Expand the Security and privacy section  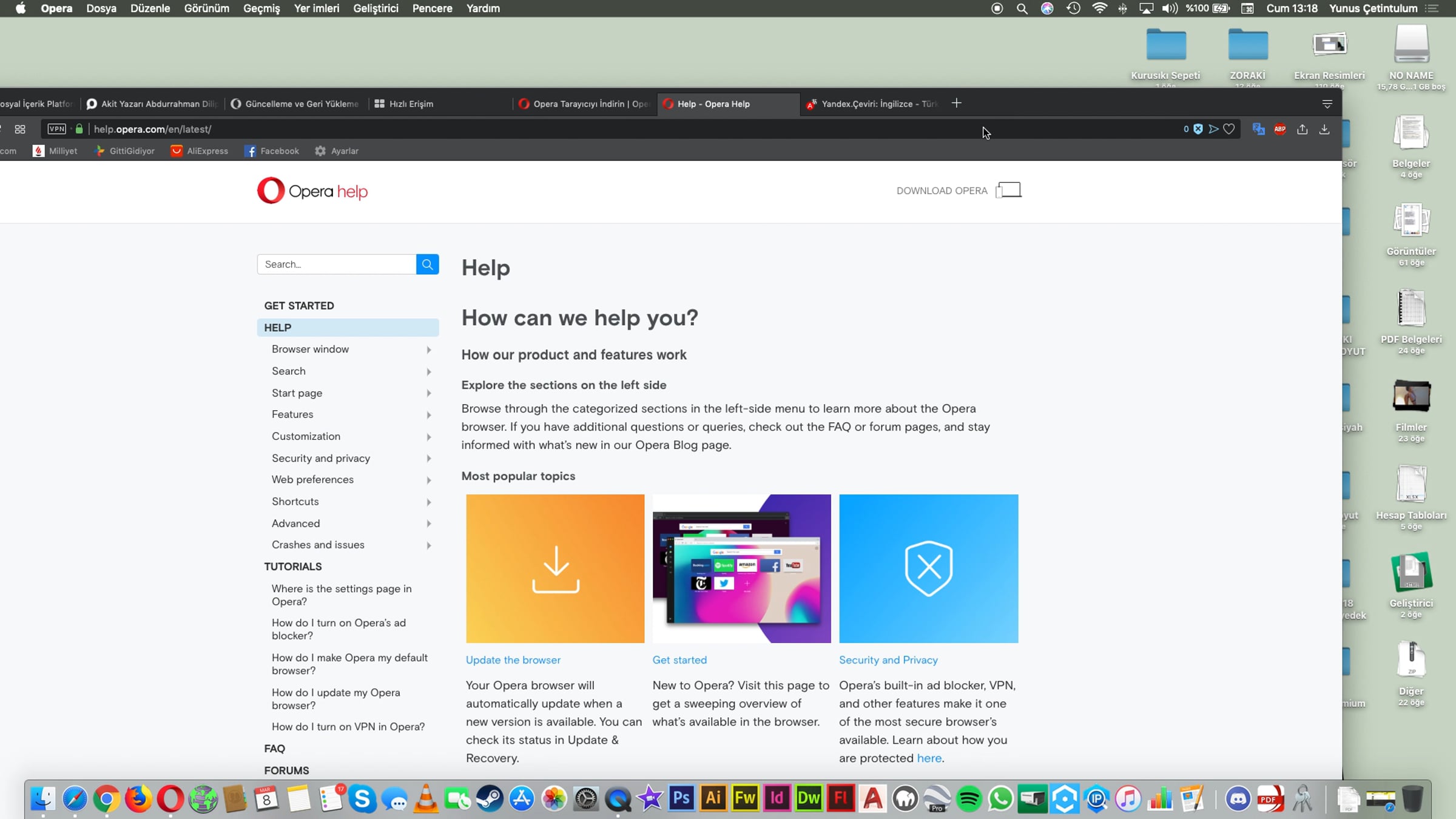(428, 458)
